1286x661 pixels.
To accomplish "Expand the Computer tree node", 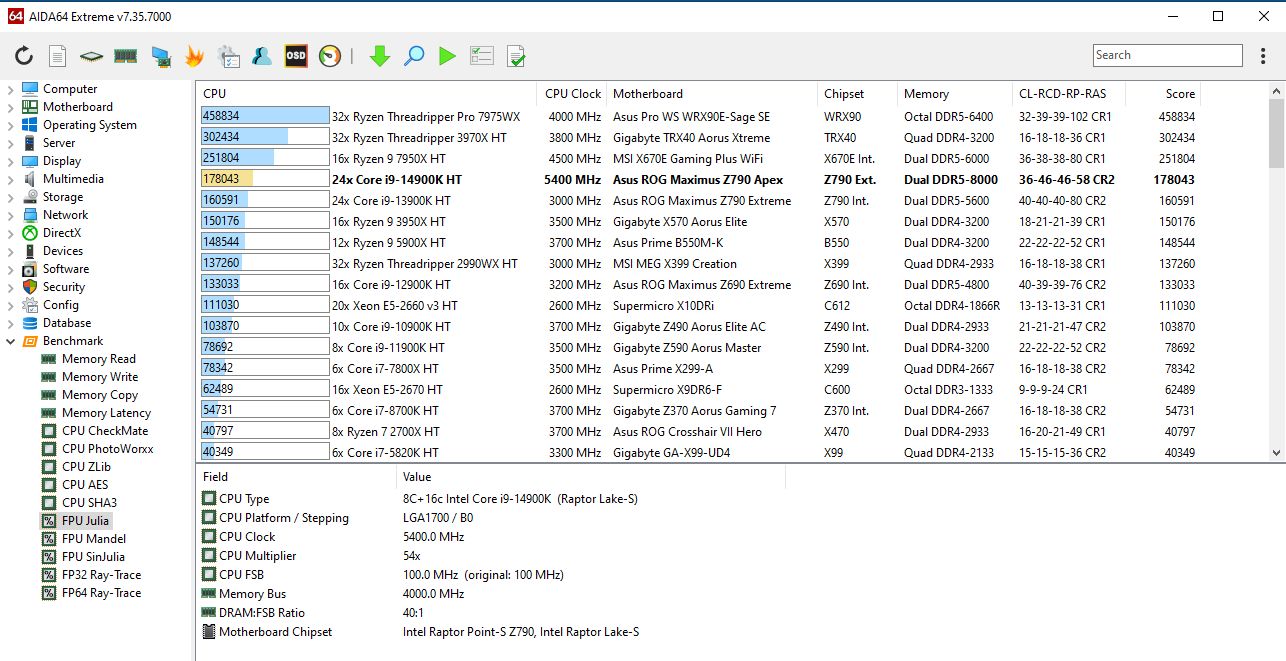I will [10, 89].
